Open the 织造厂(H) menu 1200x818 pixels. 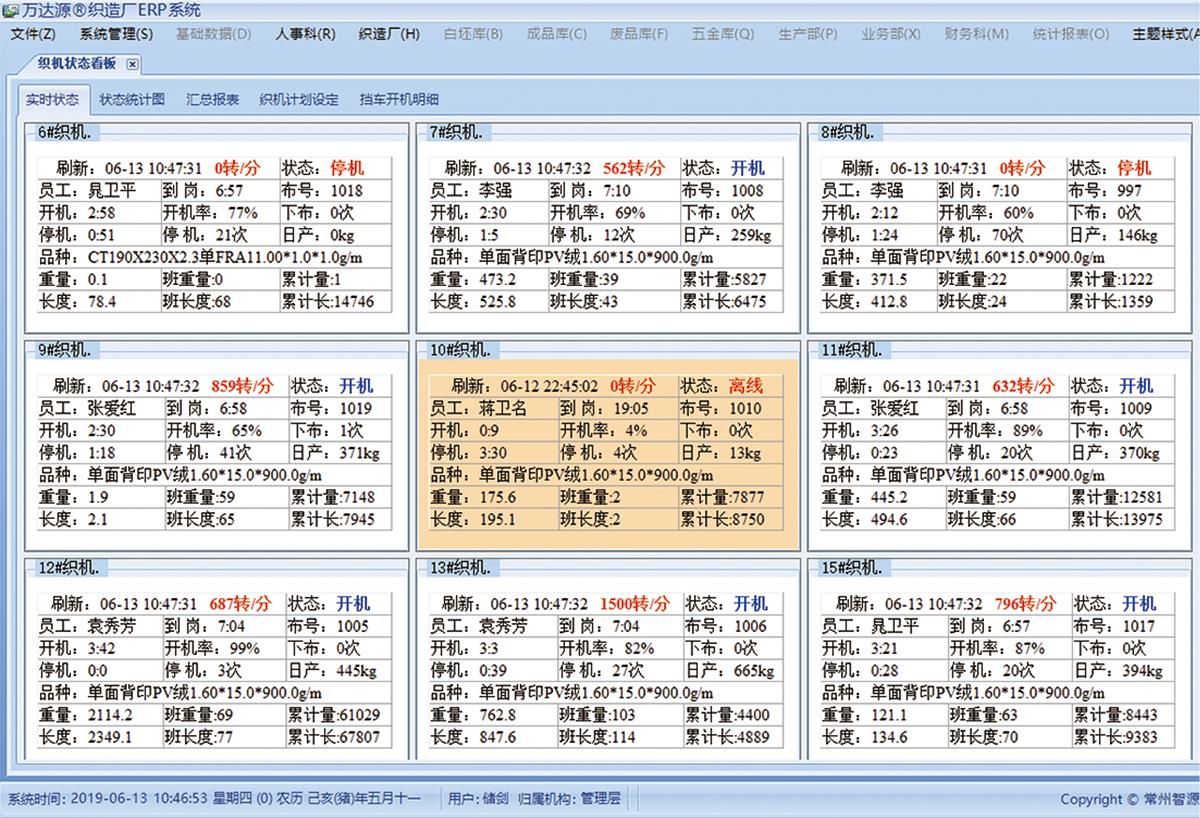point(389,33)
